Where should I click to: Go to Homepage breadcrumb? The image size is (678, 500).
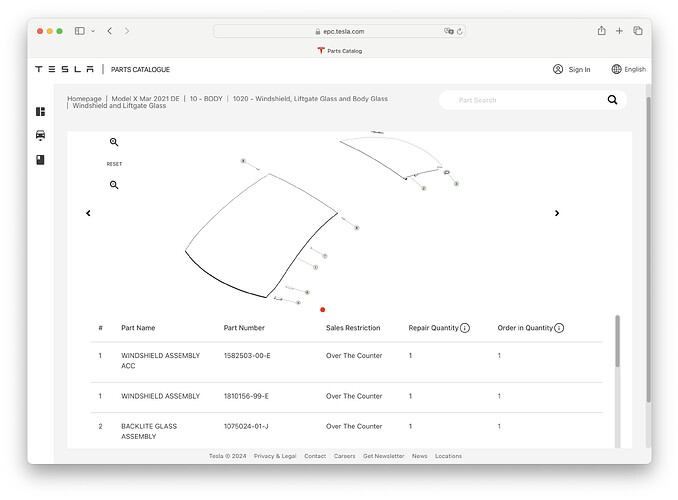coord(84,99)
